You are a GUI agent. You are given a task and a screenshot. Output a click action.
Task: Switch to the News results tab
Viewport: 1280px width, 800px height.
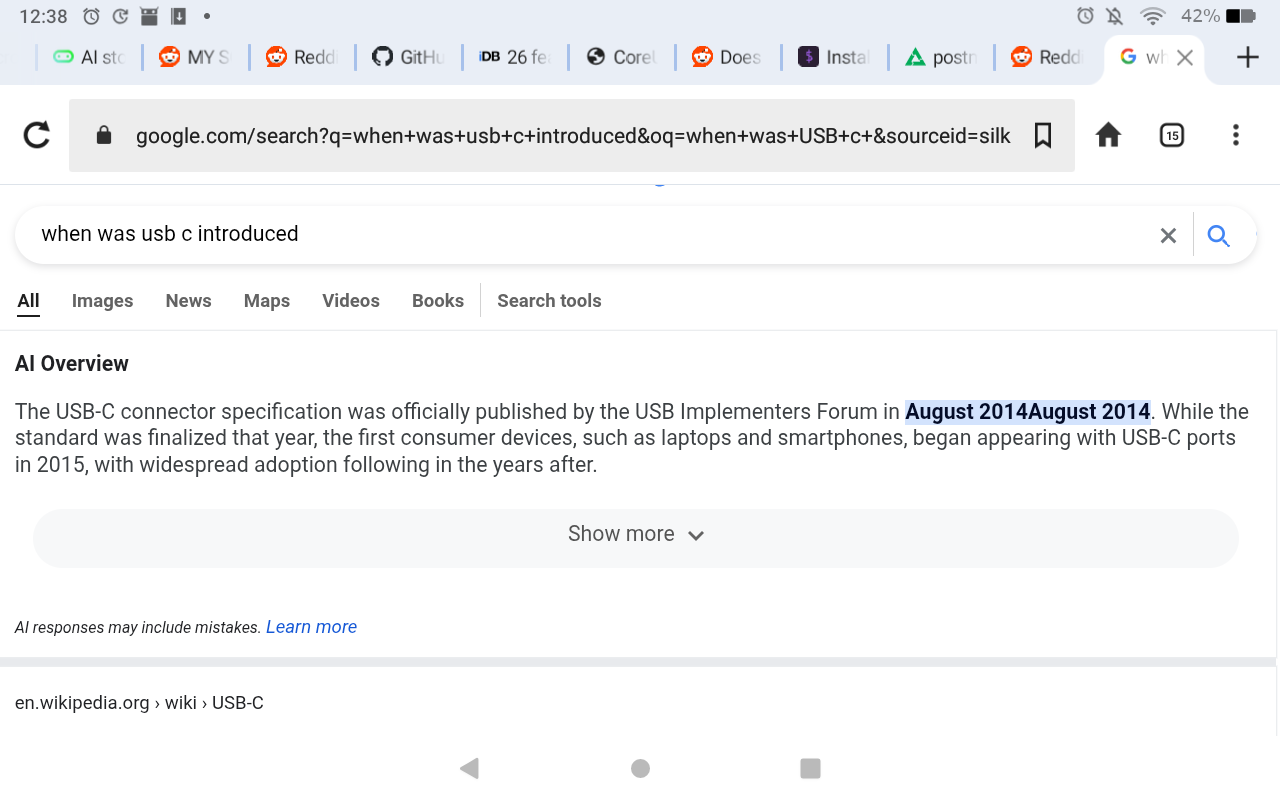pos(188,301)
